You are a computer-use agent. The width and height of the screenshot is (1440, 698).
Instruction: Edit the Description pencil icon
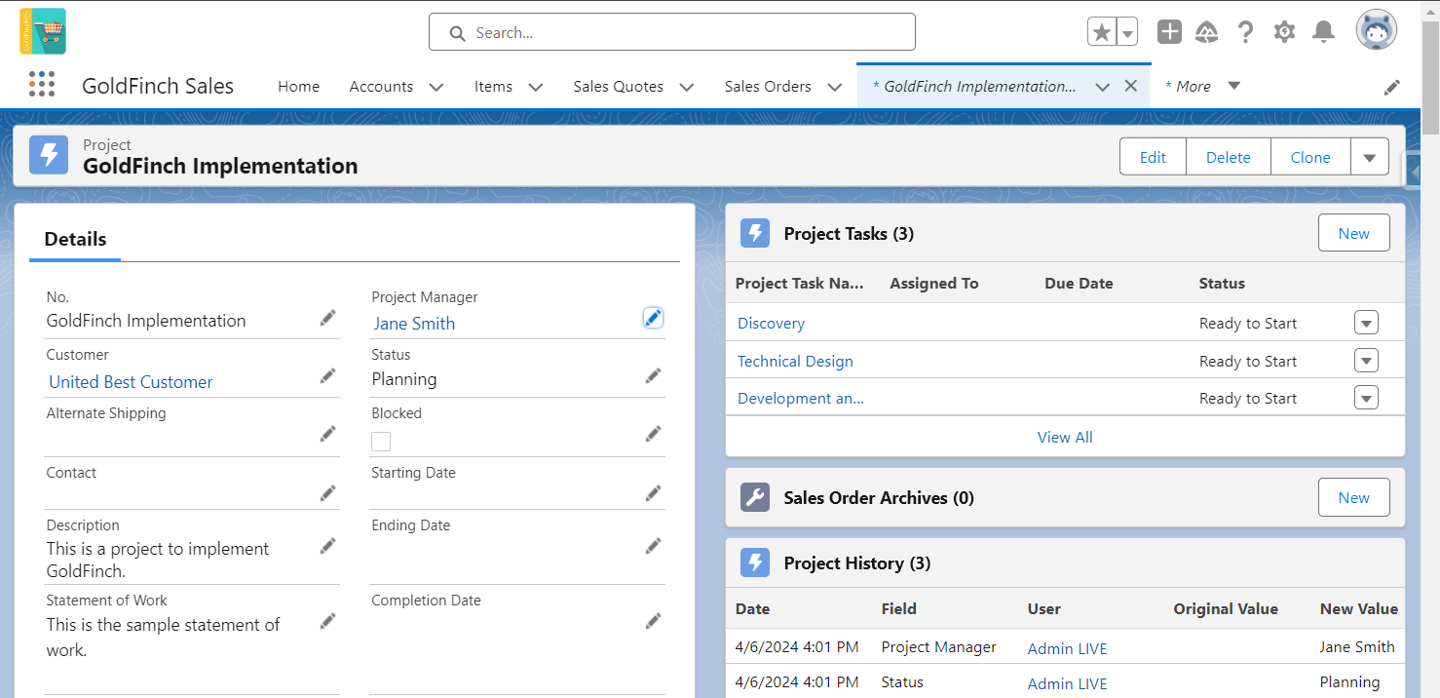click(x=327, y=546)
